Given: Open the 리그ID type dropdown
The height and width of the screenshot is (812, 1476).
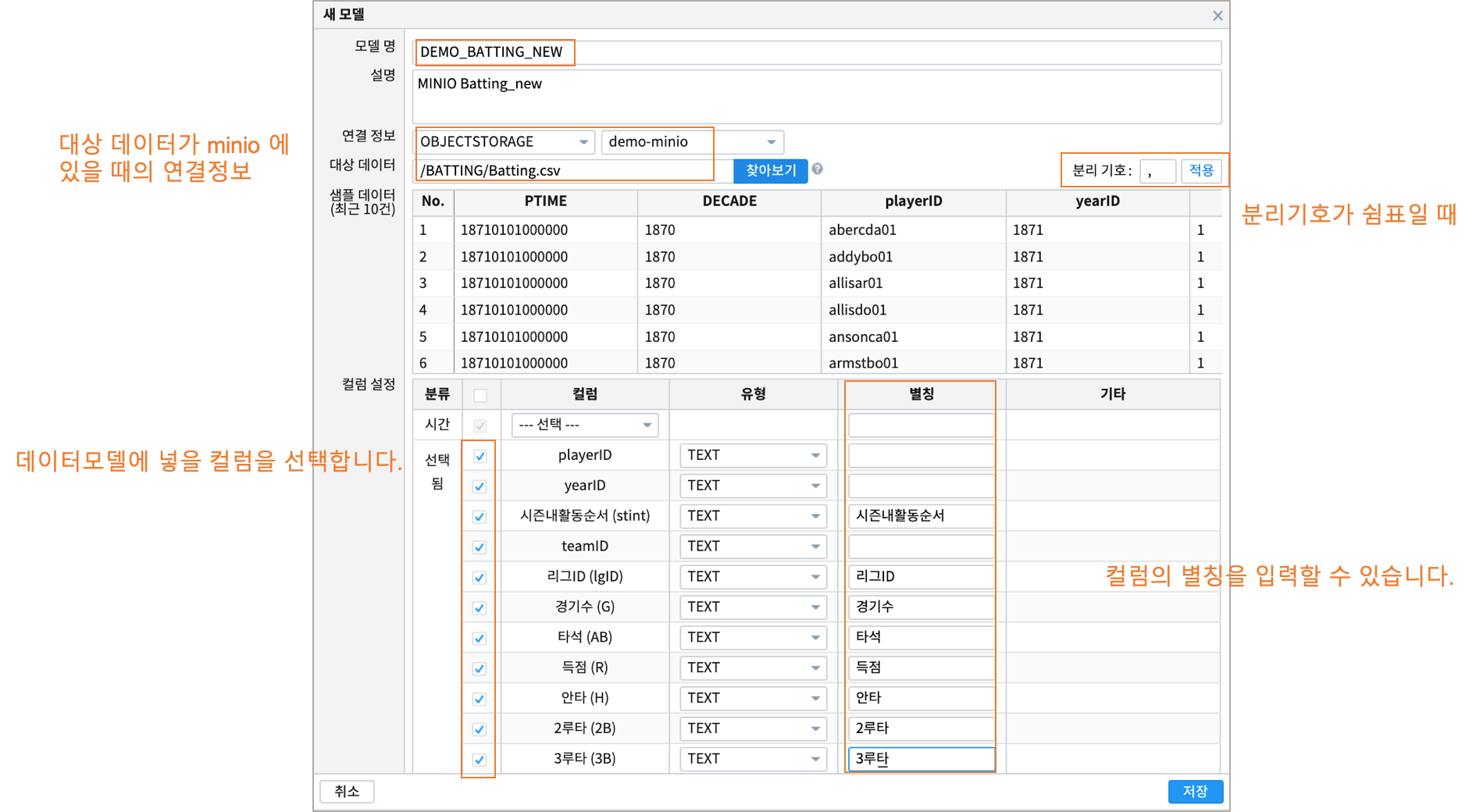Looking at the screenshot, I should [x=753, y=577].
